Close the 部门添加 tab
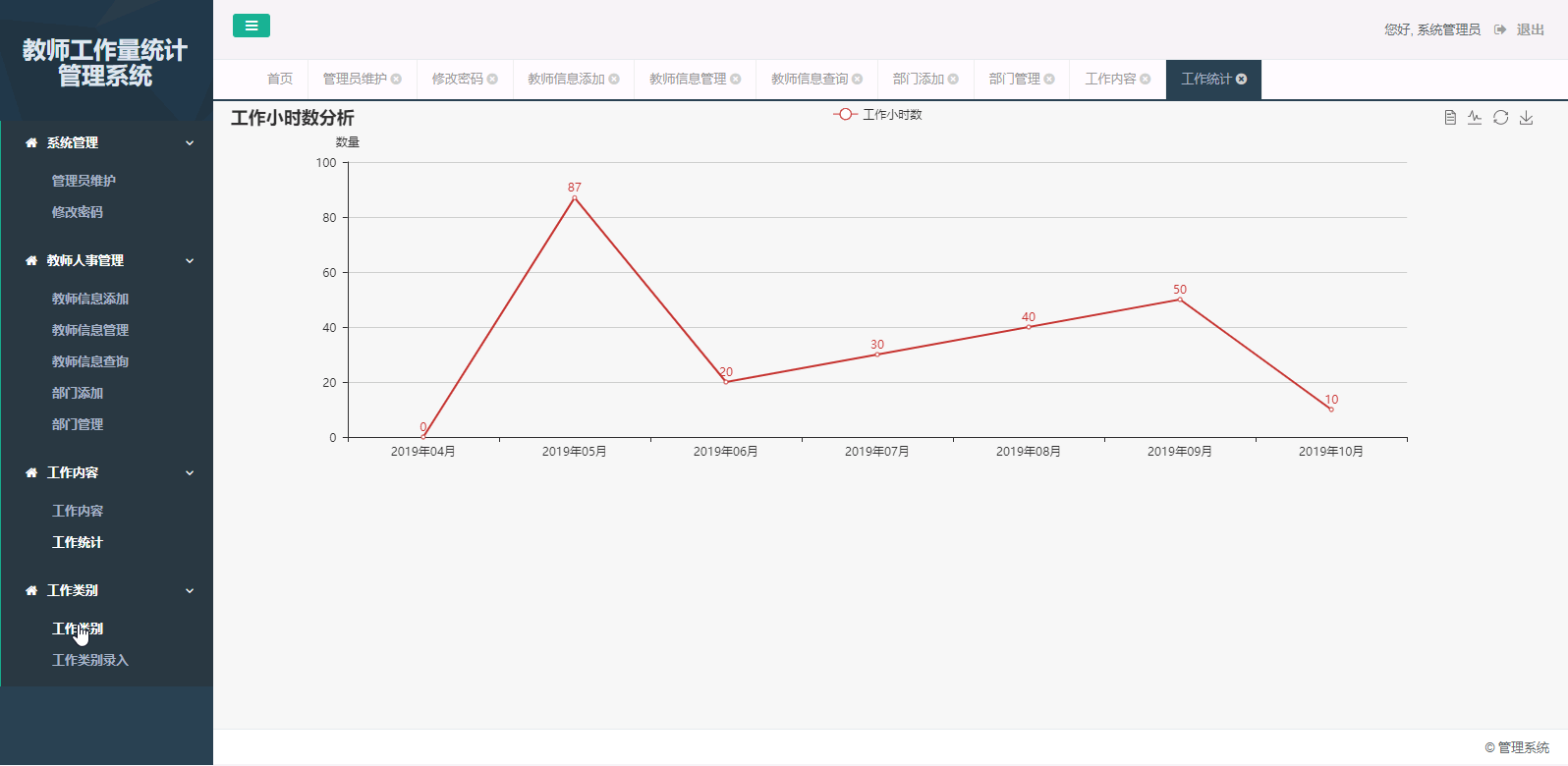1568x766 pixels. 953,79
